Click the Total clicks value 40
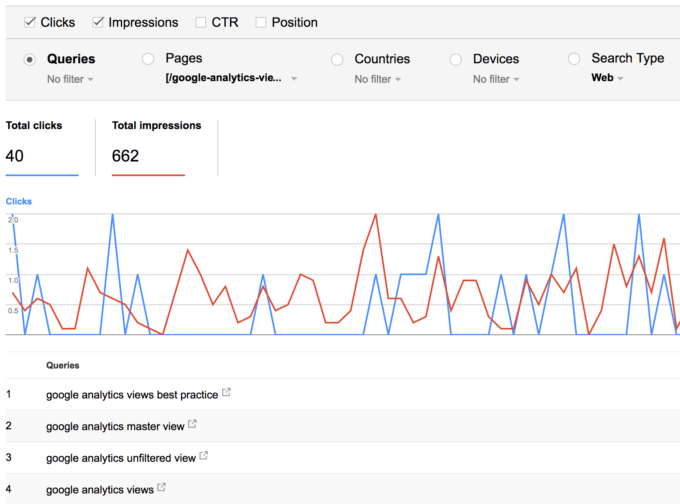The image size is (680, 504). [x=15, y=156]
